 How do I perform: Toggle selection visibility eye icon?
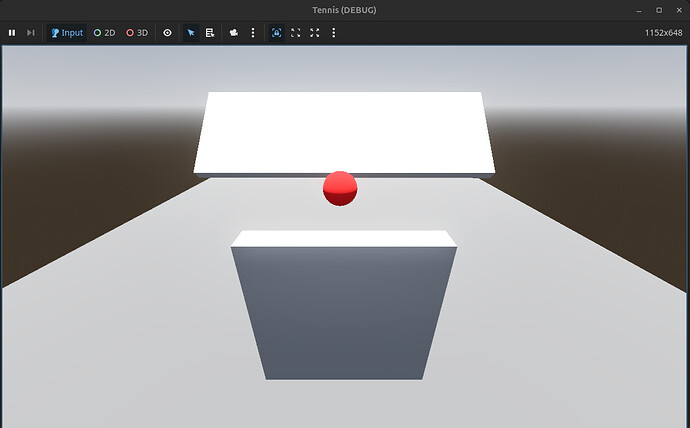click(167, 33)
